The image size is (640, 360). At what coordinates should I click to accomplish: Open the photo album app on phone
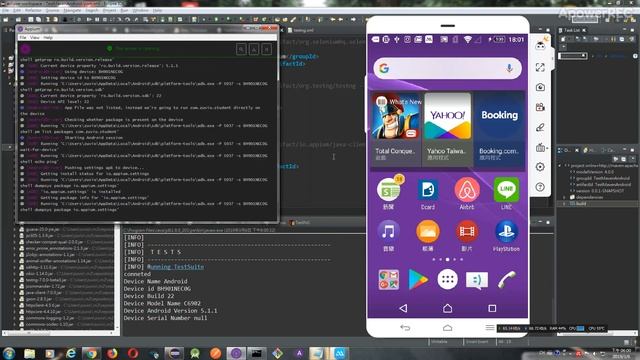click(x=427, y=236)
